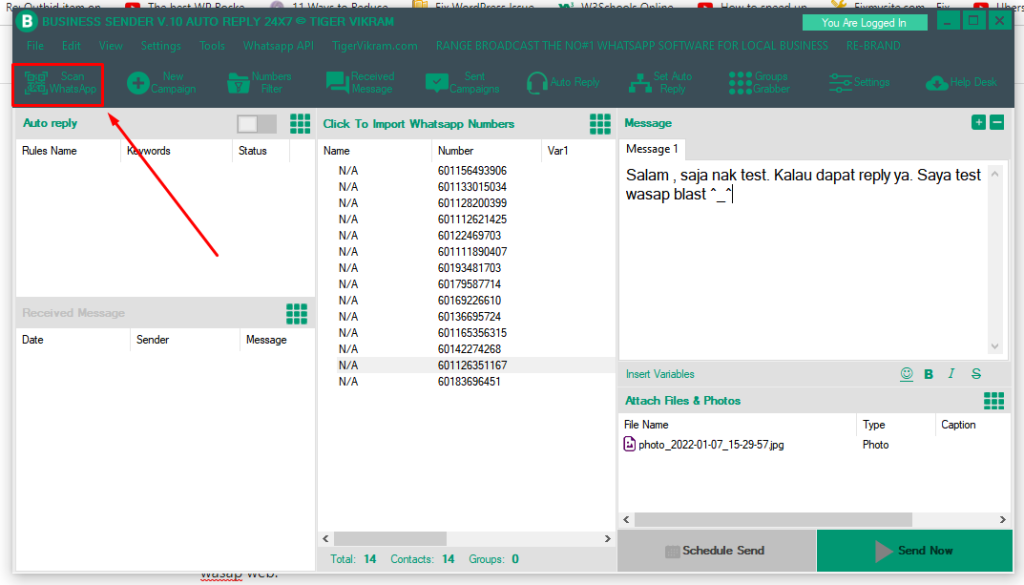Open the Attach Files & Photos grid icon
Viewport: 1024px width, 585px height.
993,401
